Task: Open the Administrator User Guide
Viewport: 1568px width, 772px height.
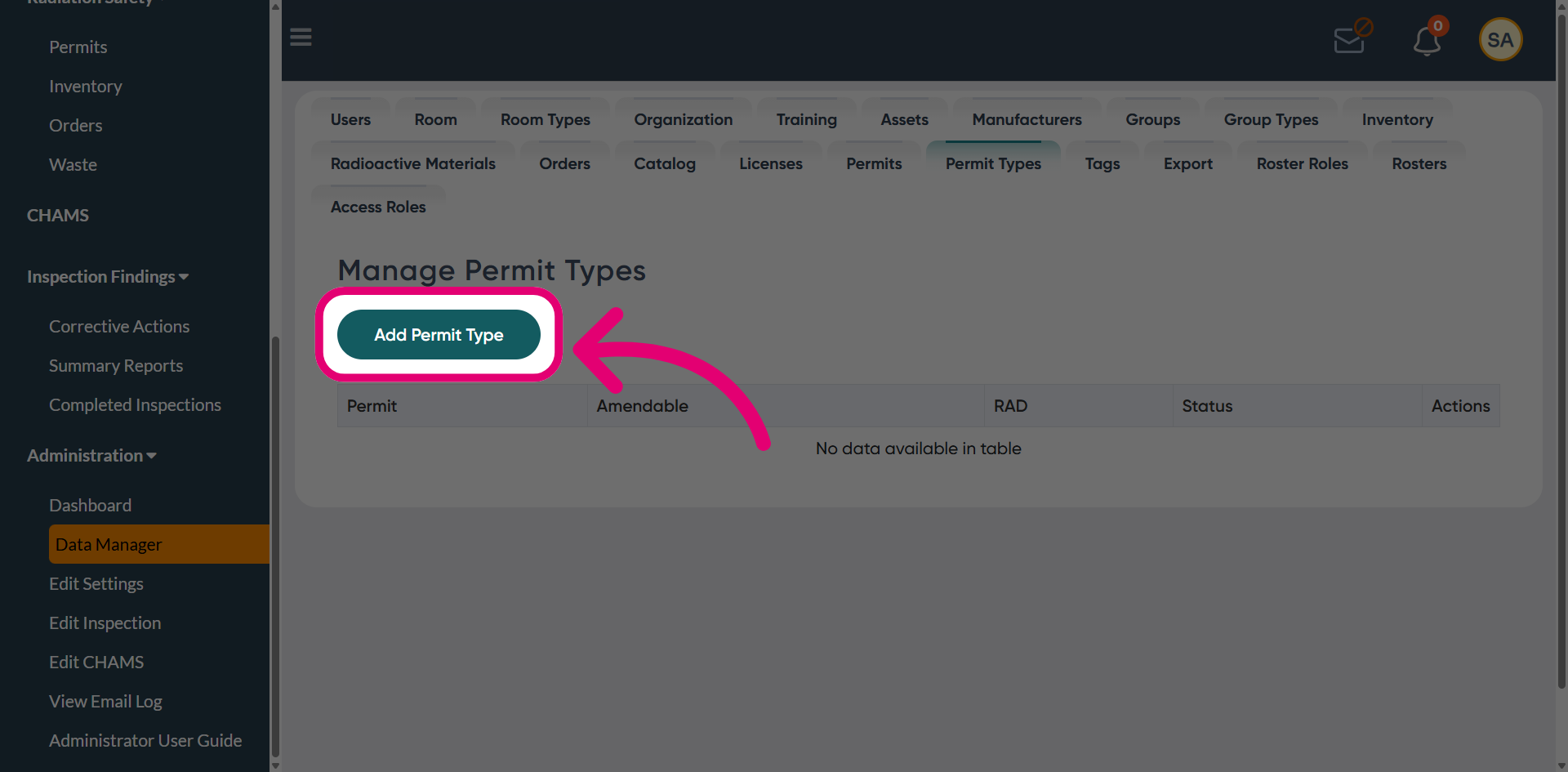Action: pyautogui.click(x=145, y=741)
